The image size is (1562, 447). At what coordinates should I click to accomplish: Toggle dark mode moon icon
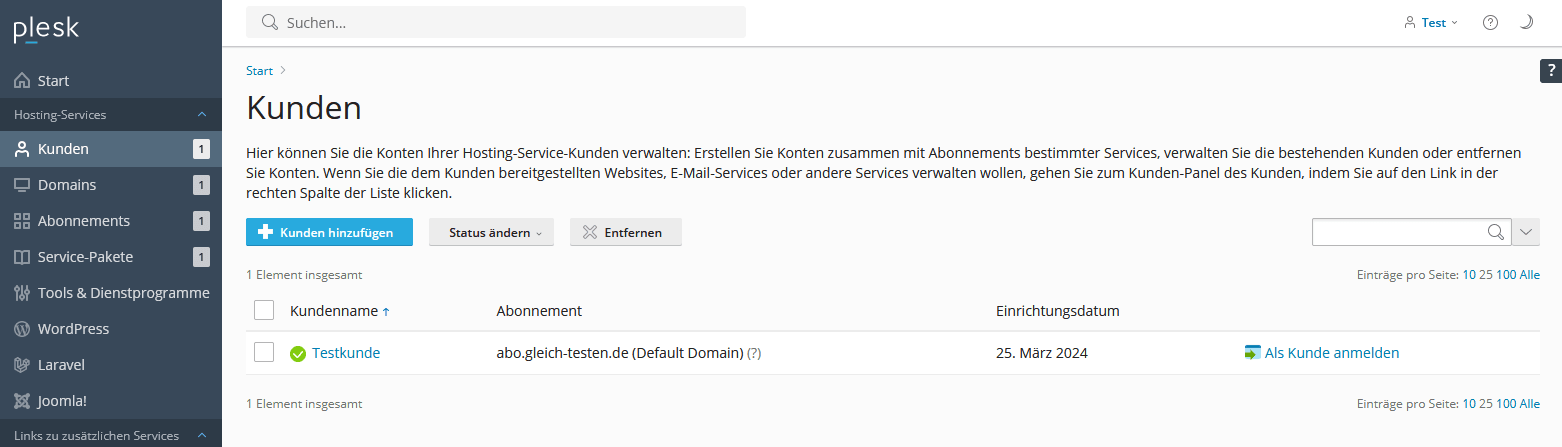1526,22
